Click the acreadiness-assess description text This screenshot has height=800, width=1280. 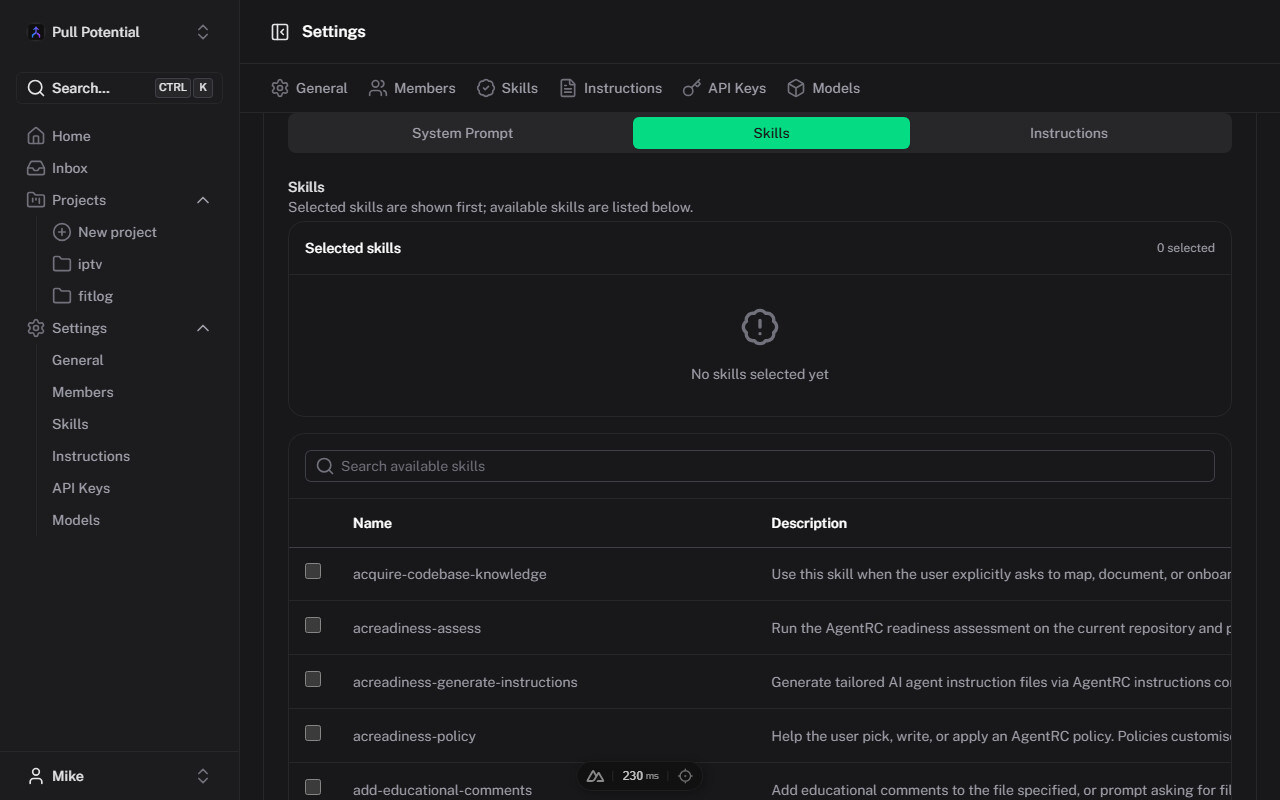coord(1001,628)
